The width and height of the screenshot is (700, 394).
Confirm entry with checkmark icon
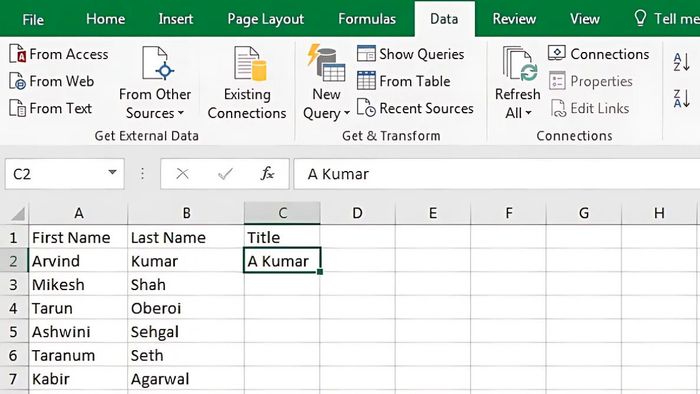point(225,174)
